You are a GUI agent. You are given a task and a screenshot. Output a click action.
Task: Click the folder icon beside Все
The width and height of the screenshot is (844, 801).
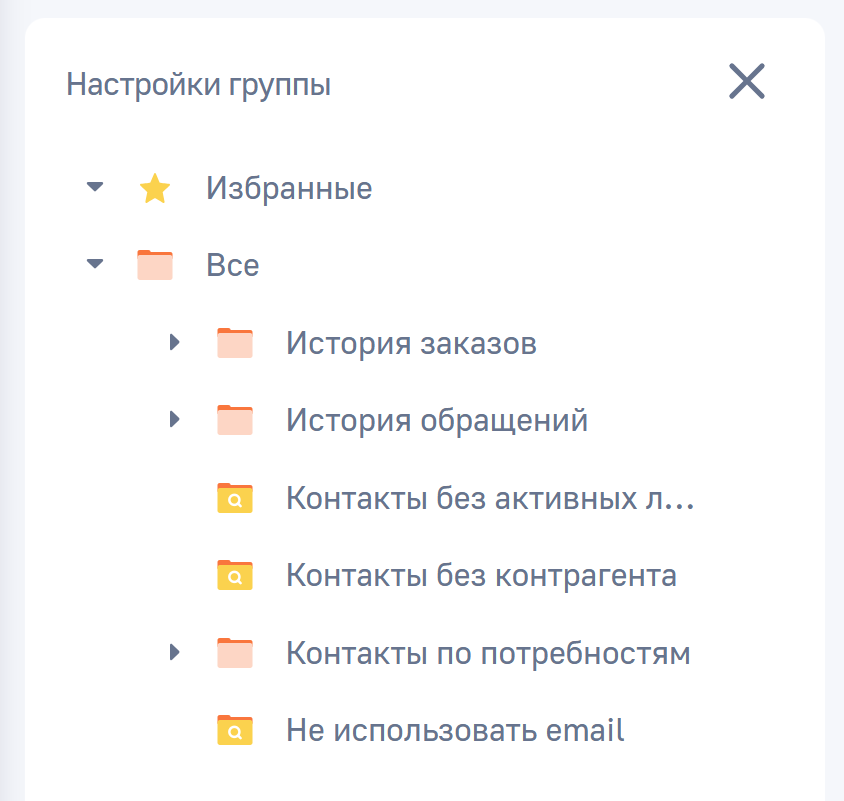pos(154,263)
